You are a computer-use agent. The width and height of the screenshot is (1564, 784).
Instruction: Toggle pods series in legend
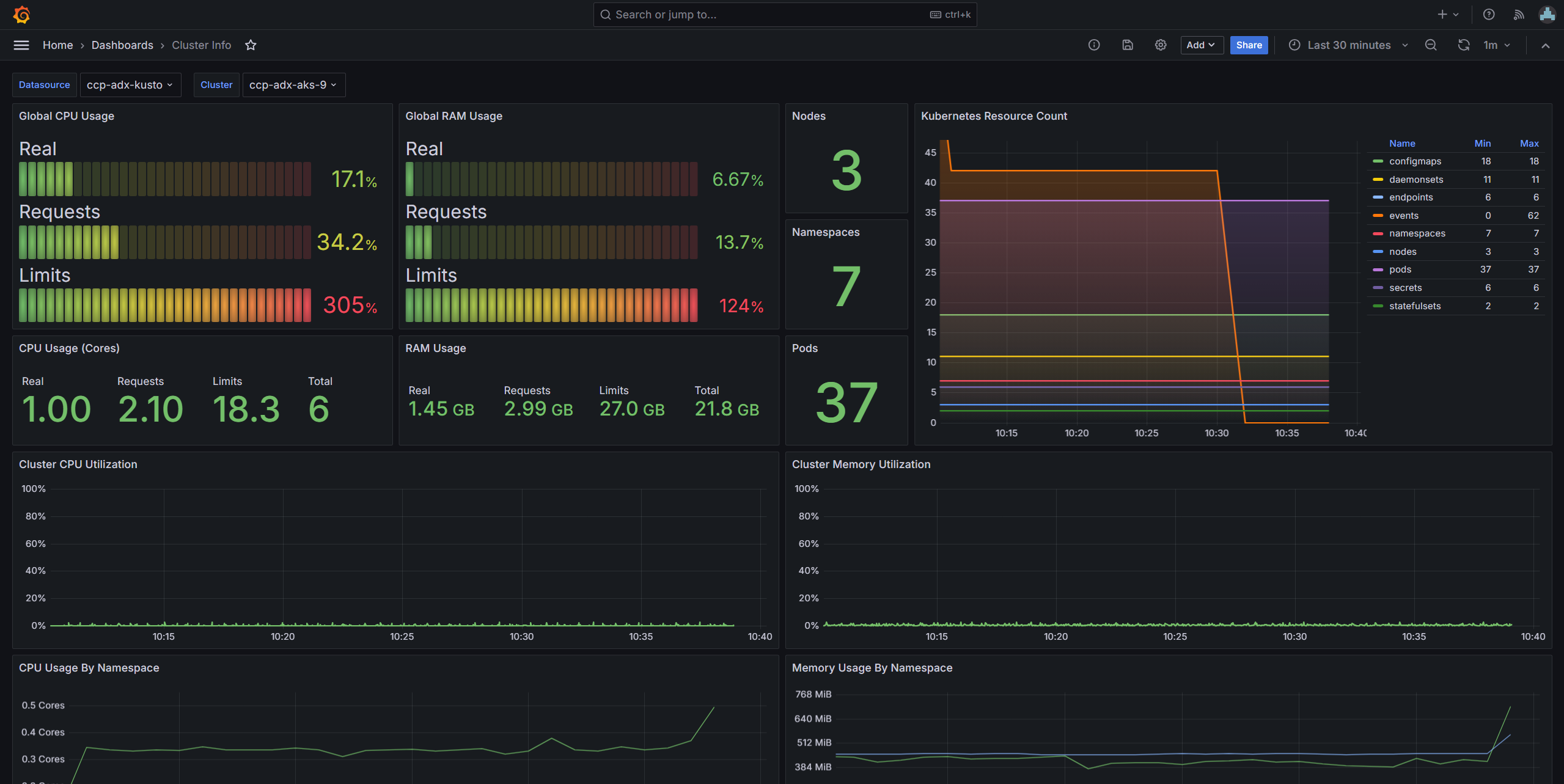pos(1400,269)
